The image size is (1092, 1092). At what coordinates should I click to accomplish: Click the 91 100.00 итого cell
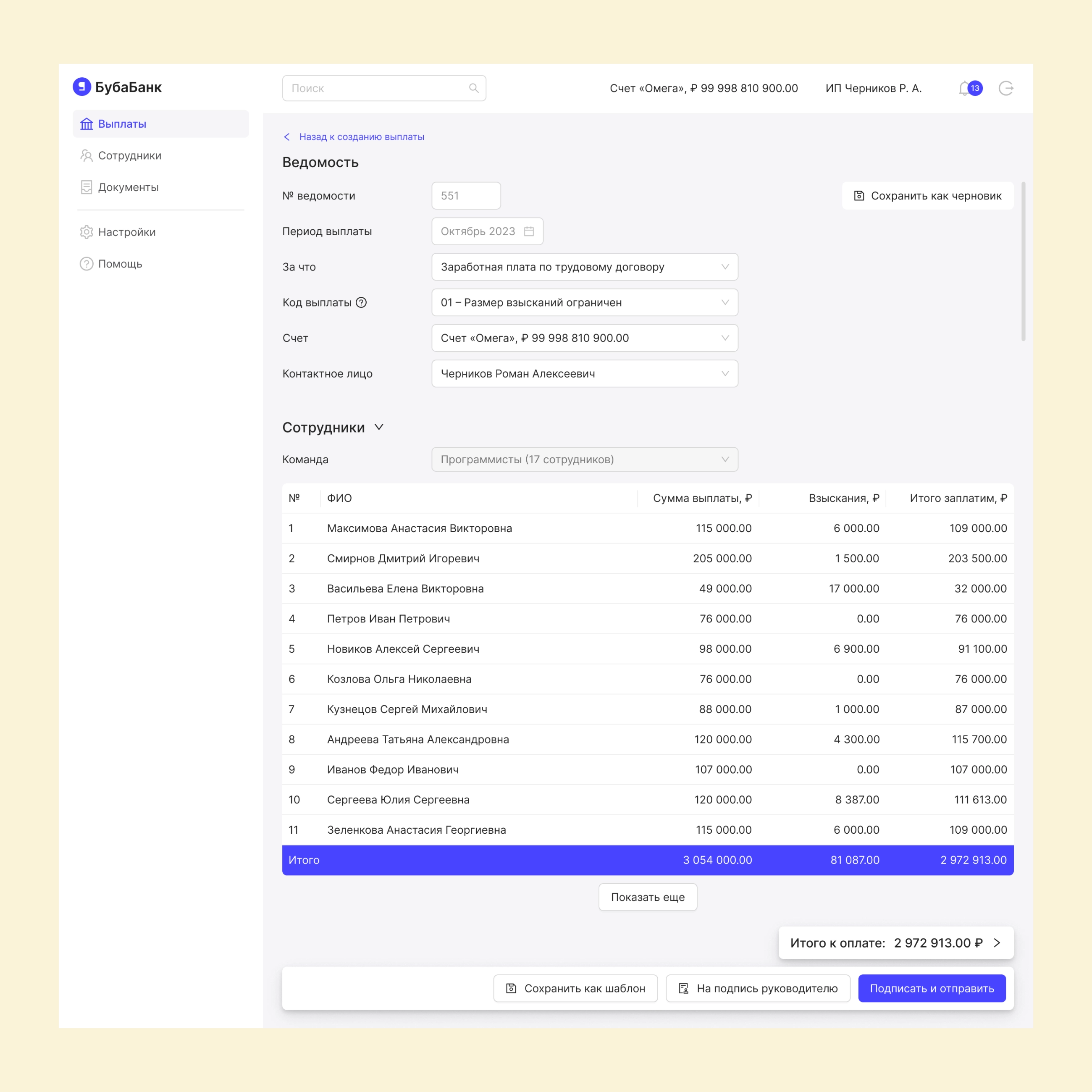tap(982, 649)
